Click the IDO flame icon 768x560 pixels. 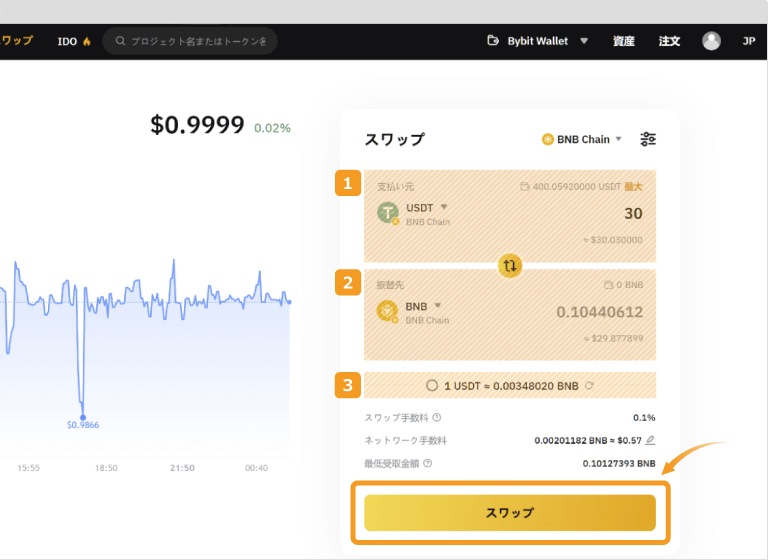point(87,41)
